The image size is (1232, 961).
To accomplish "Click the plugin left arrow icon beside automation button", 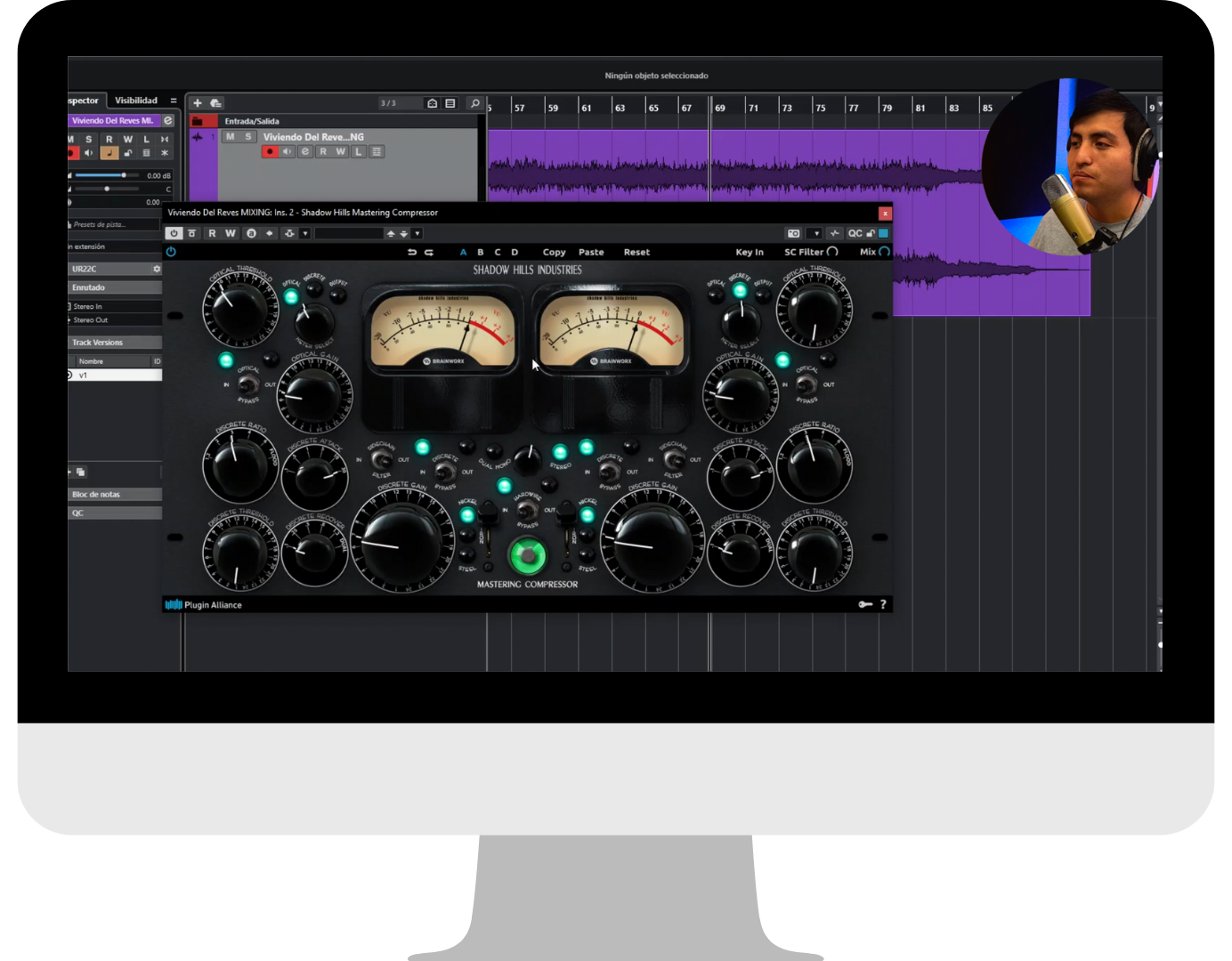I will click(x=270, y=233).
